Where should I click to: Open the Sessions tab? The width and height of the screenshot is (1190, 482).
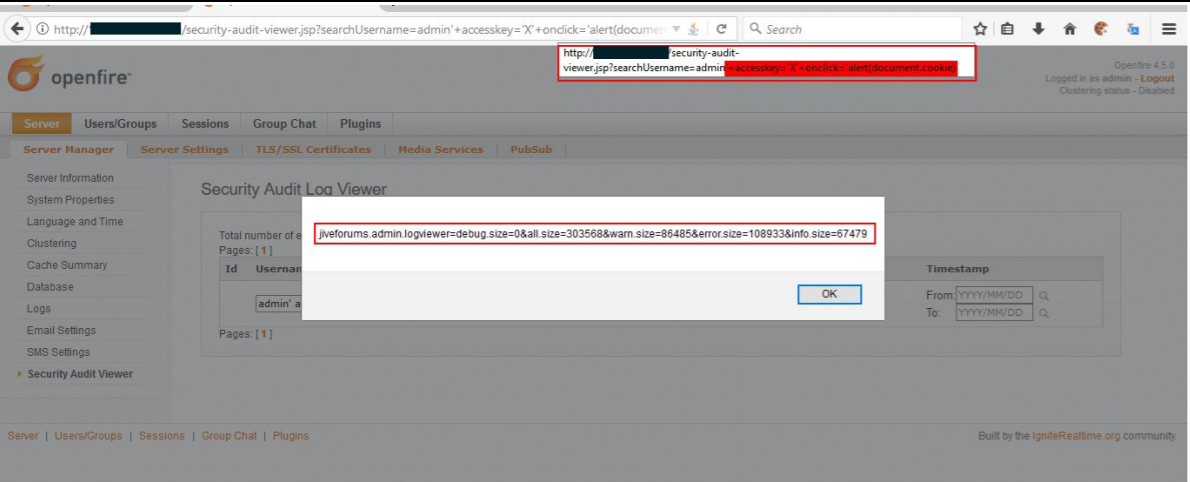pos(205,124)
